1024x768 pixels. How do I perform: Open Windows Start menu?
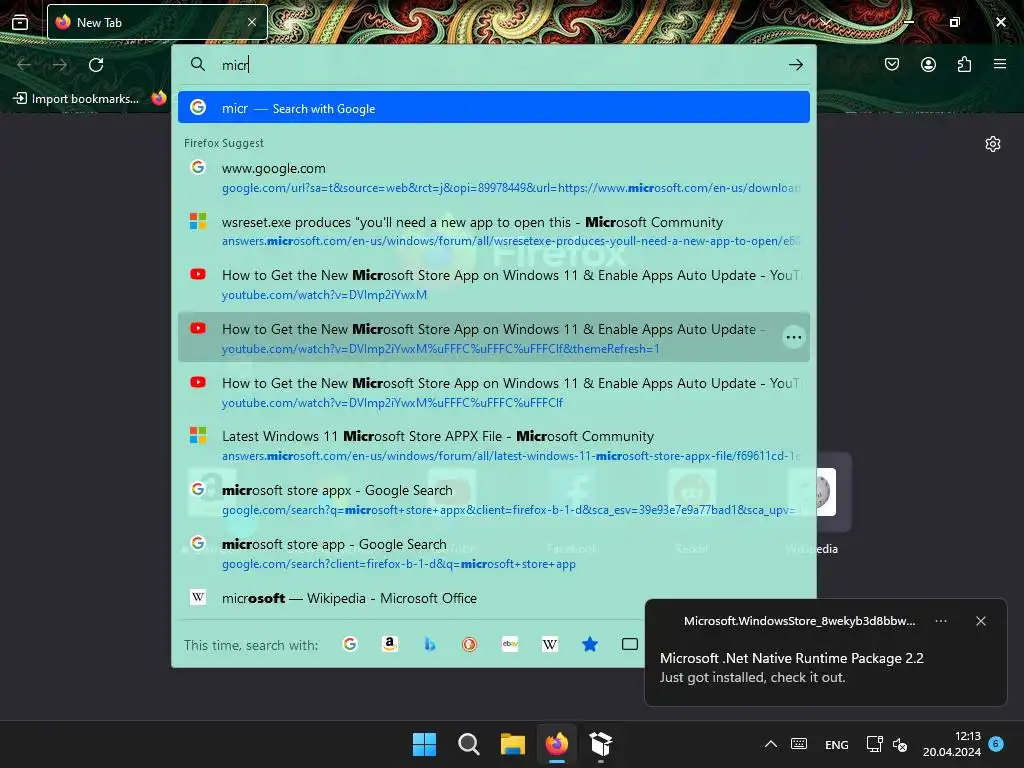click(424, 744)
